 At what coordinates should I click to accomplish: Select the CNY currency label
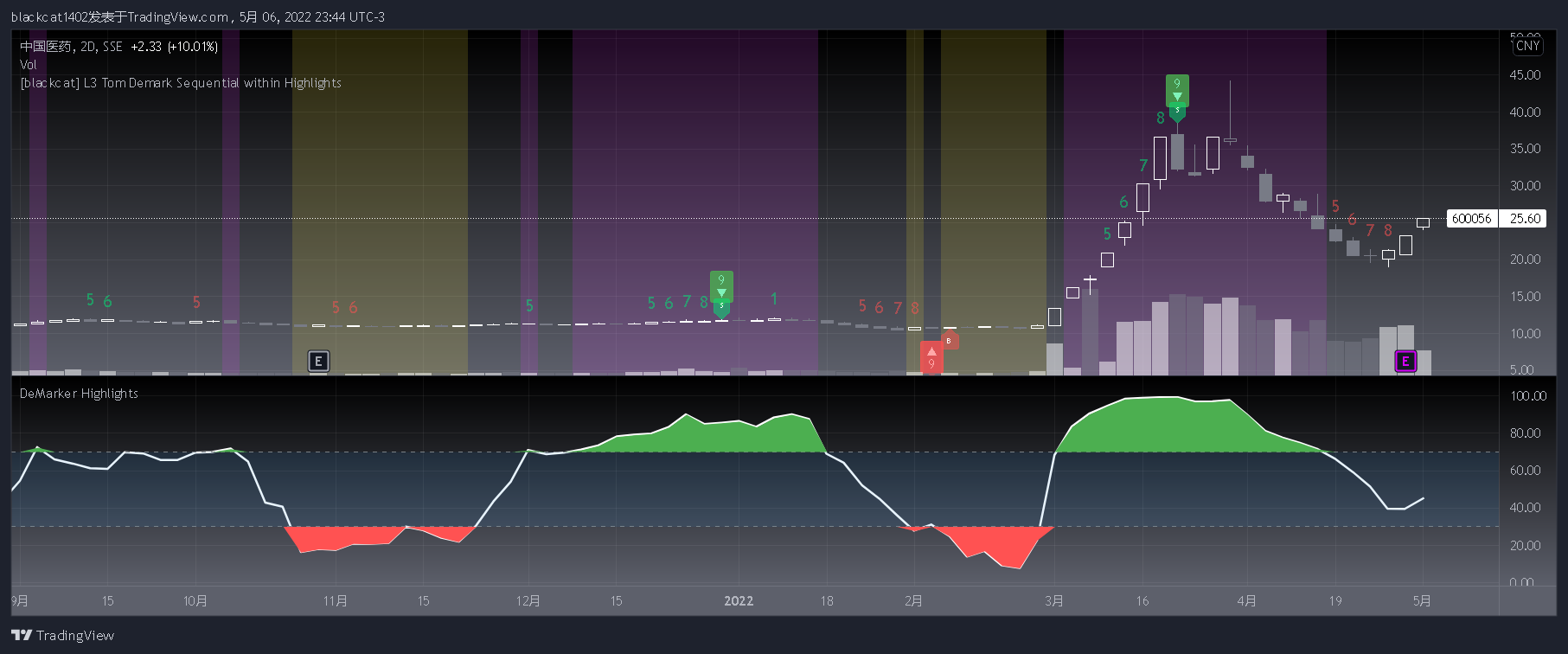tap(1527, 46)
